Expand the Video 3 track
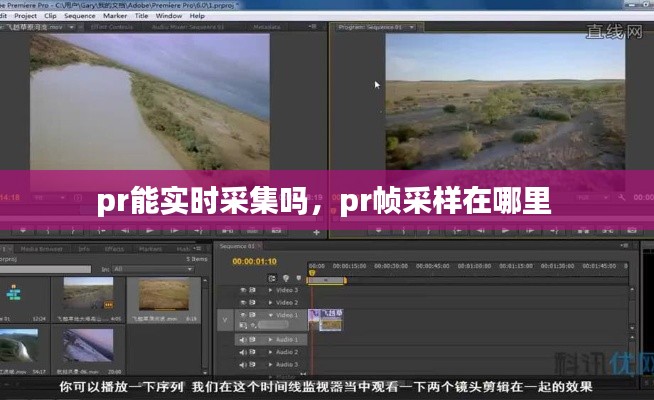The height and width of the screenshot is (400, 654). point(270,290)
